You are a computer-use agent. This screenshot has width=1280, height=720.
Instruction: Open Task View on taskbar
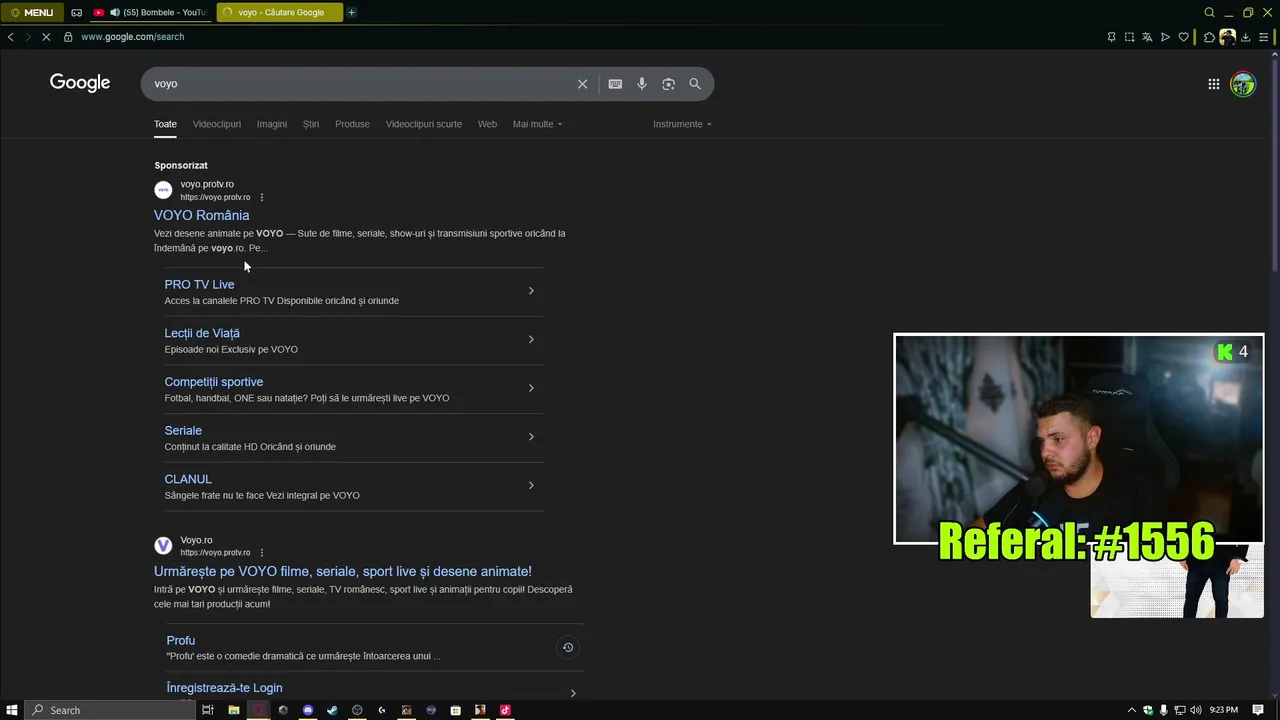coord(208,710)
